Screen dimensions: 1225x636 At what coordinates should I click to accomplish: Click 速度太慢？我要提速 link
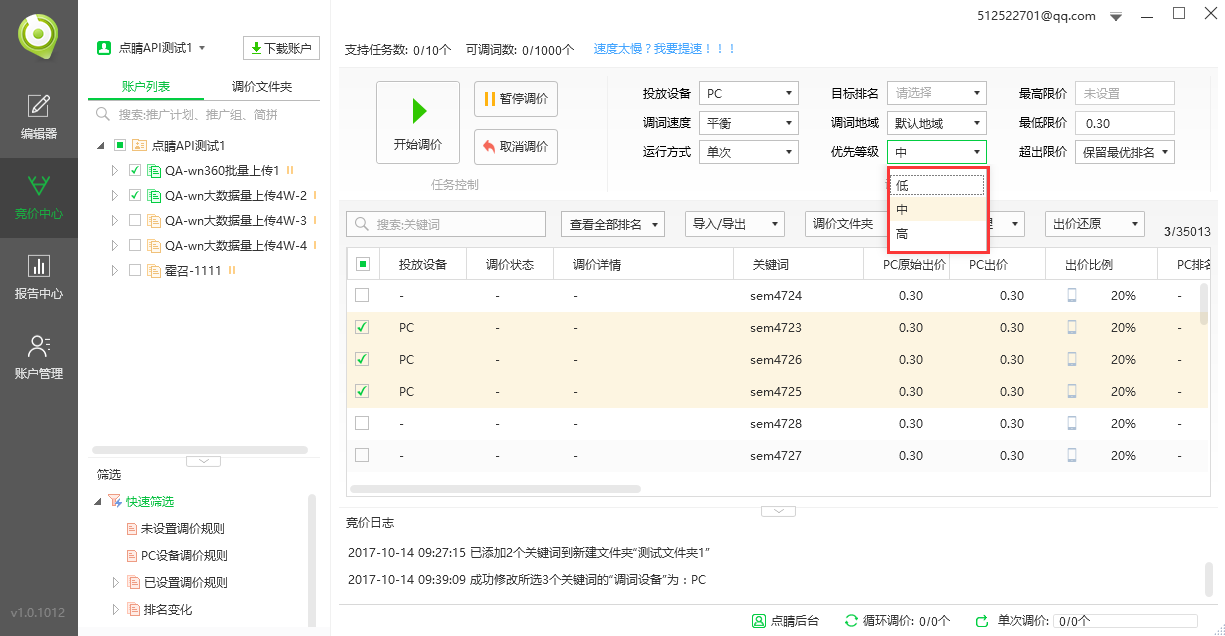pos(665,49)
